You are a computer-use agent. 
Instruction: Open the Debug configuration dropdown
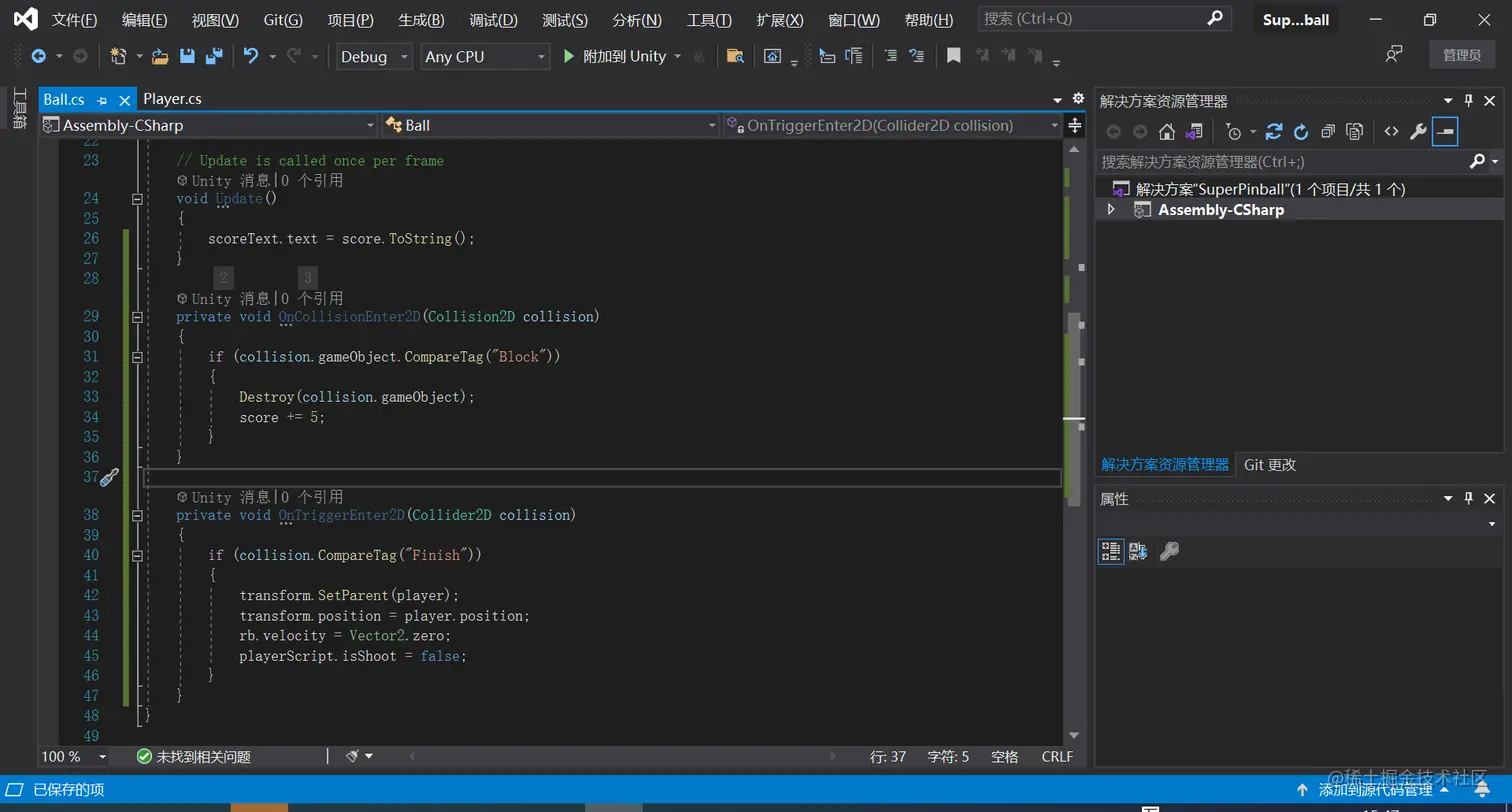tap(375, 57)
